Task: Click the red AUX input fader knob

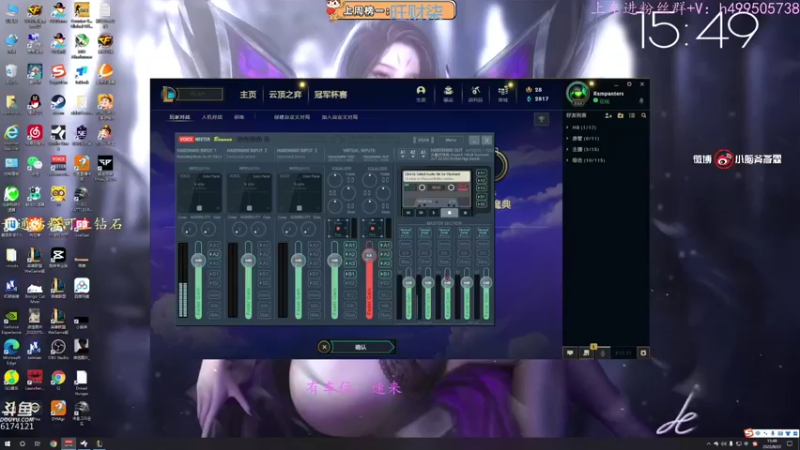Action: tap(369, 255)
